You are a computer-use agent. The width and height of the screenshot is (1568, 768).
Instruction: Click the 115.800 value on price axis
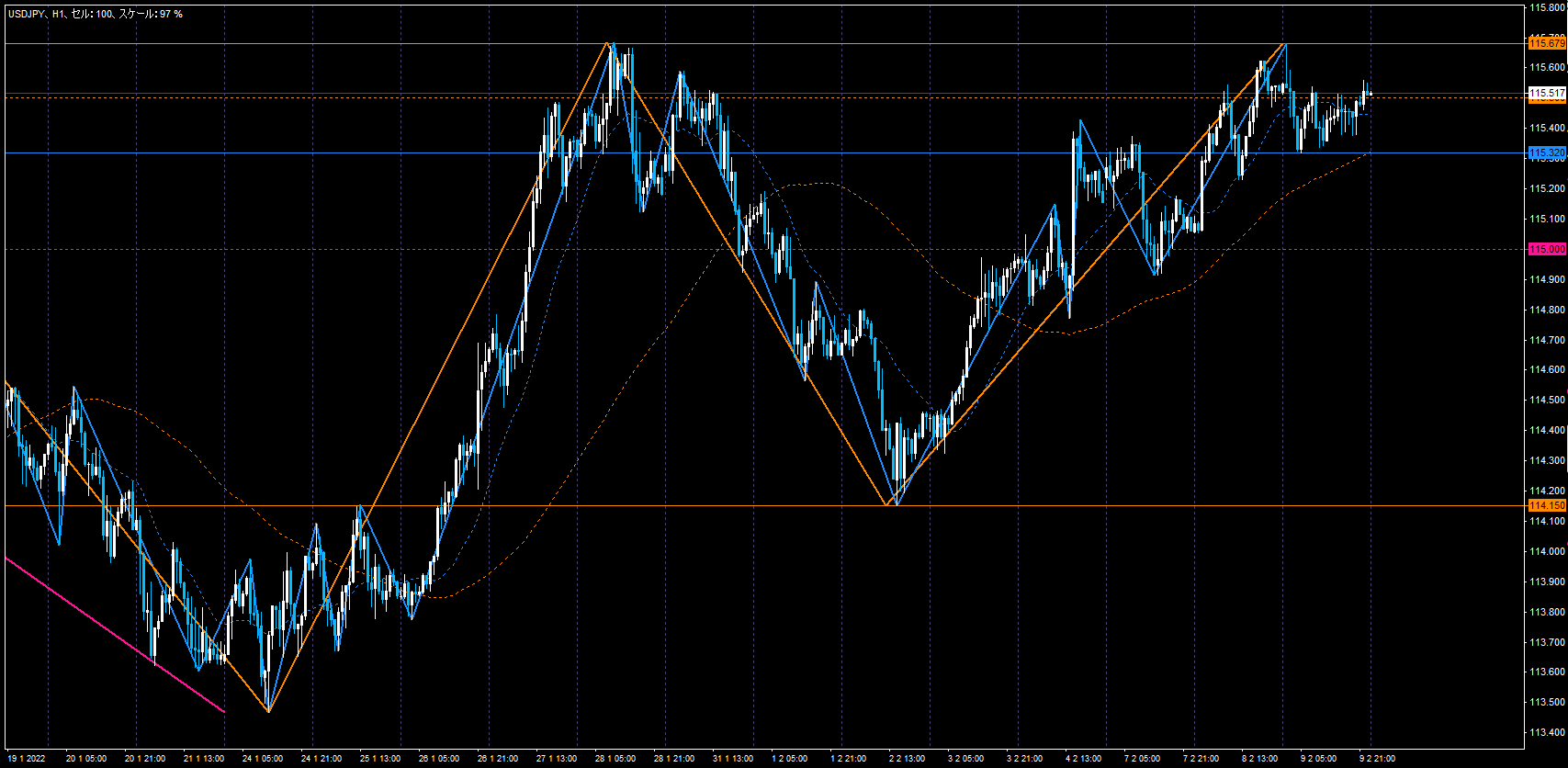tap(1547, 7)
